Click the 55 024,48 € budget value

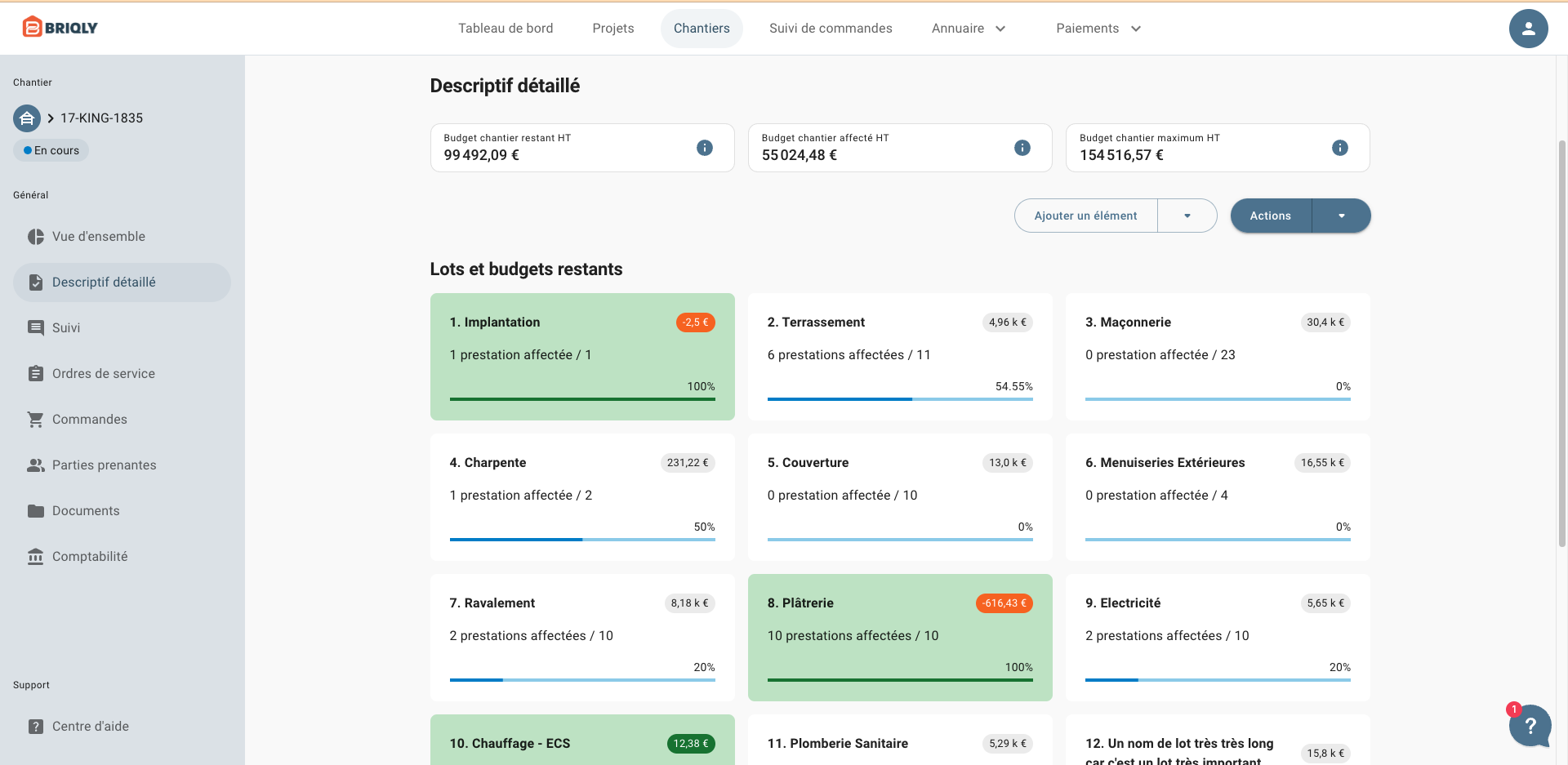(x=800, y=155)
